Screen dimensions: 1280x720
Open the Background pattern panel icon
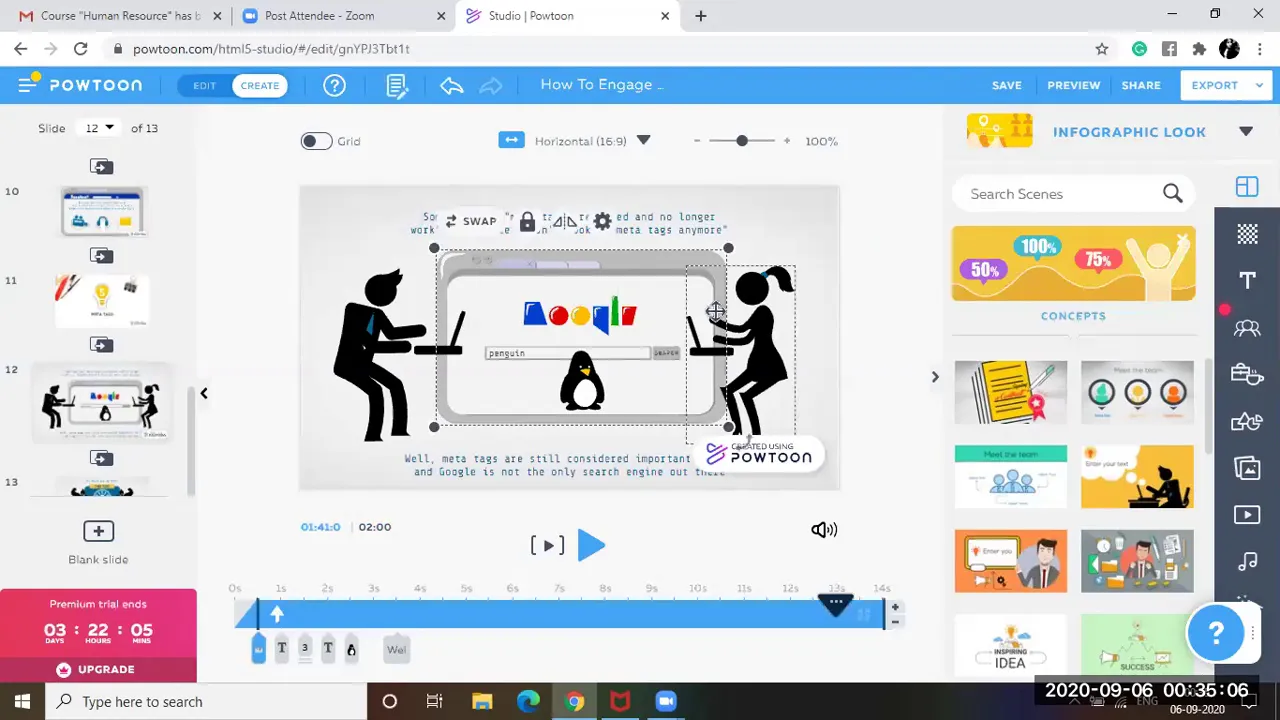click(1247, 234)
